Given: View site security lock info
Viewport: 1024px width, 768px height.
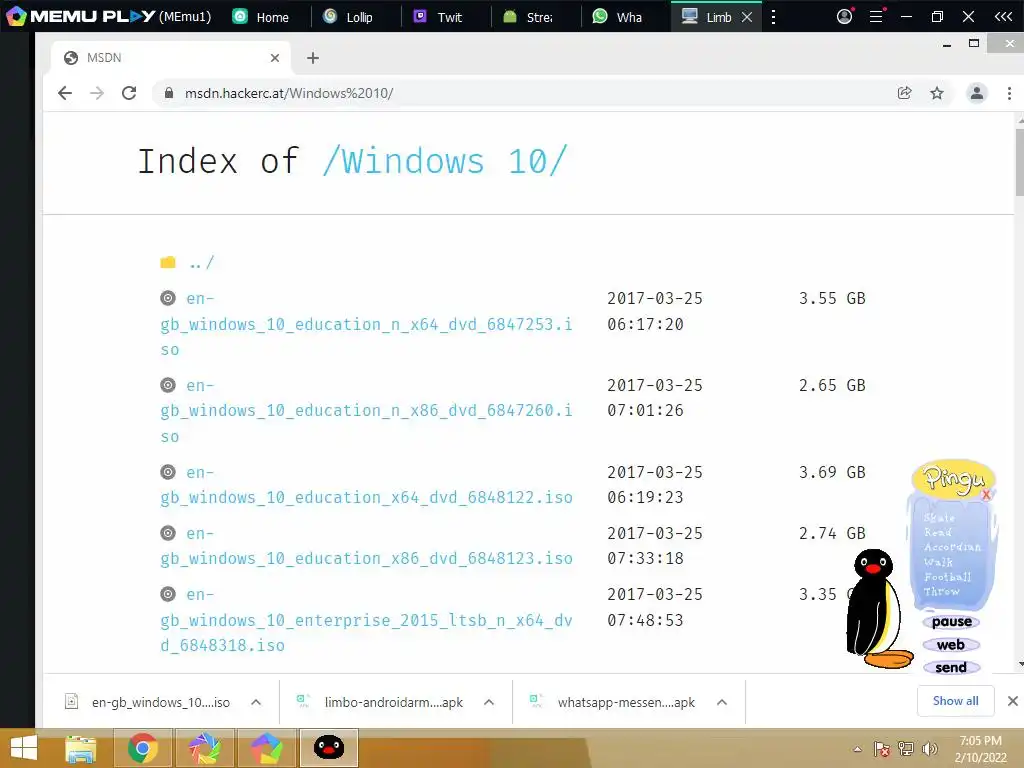Looking at the screenshot, I should click(x=169, y=93).
